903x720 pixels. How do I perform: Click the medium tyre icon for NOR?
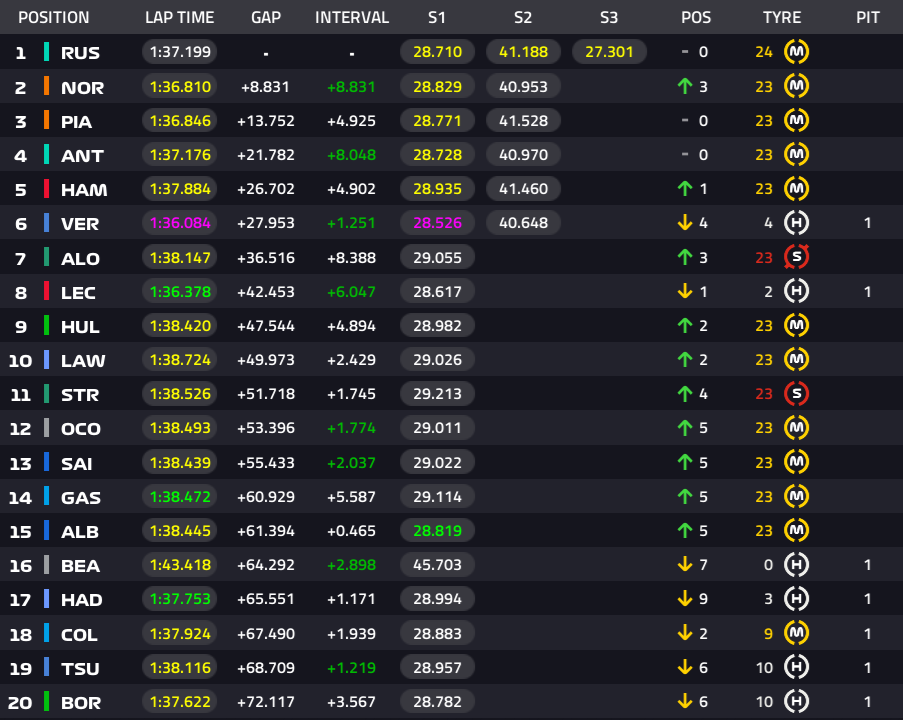pyautogui.click(x=796, y=86)
